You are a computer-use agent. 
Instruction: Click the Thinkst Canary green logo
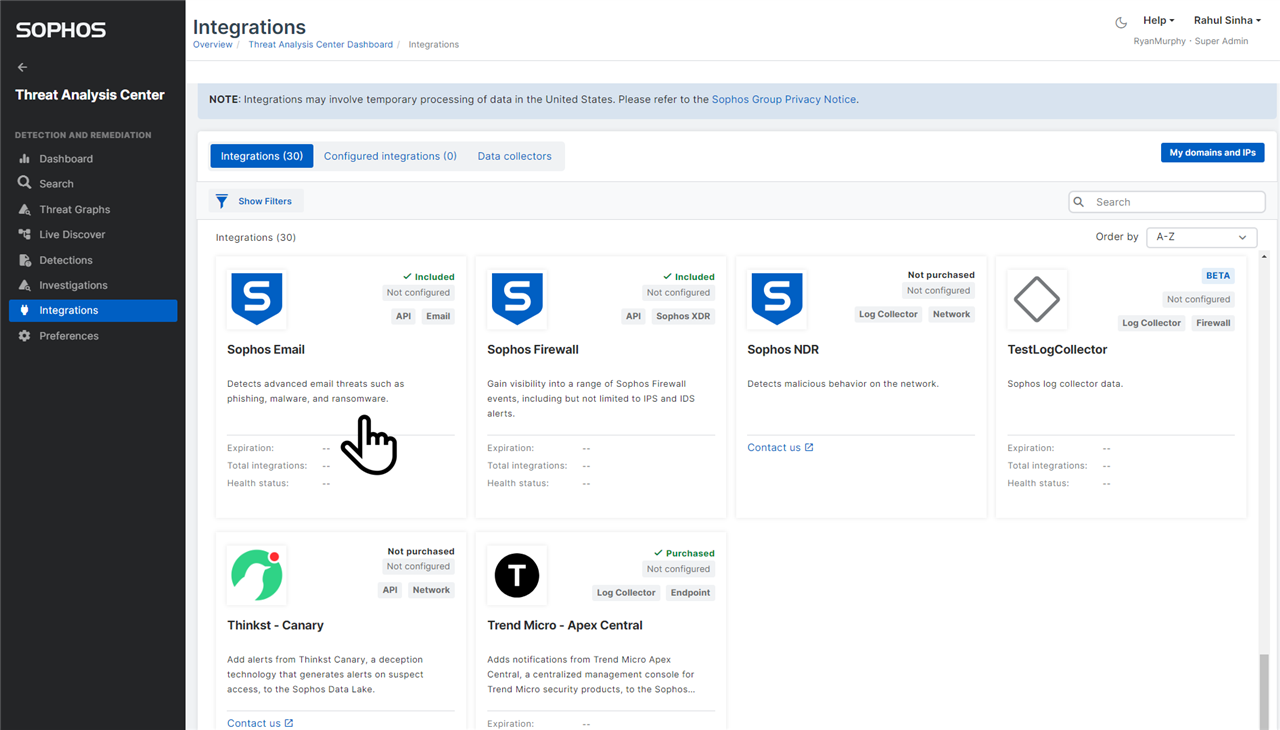pos(256,575)
